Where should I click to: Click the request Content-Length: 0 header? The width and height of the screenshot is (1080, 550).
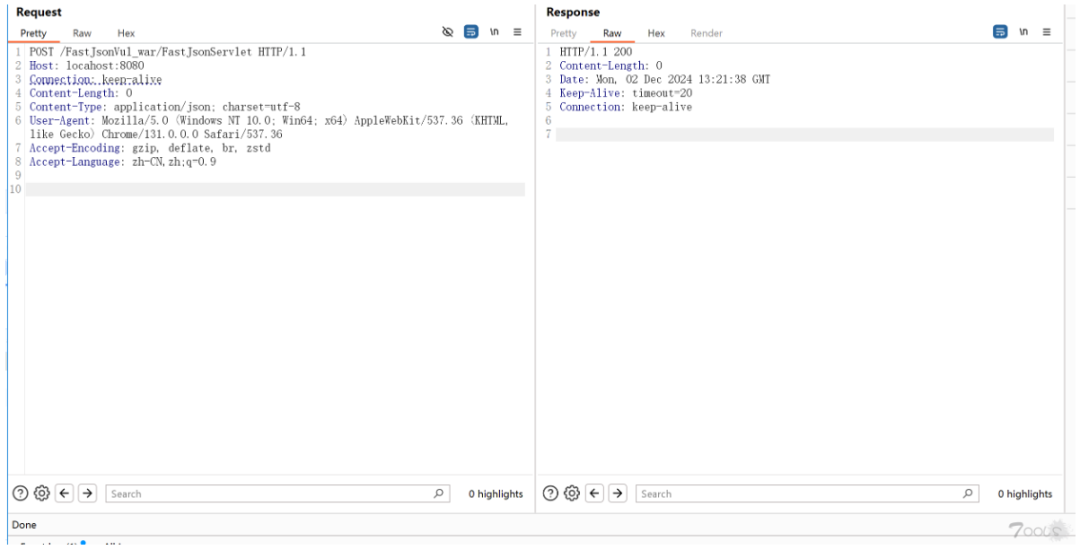[81, 93]
